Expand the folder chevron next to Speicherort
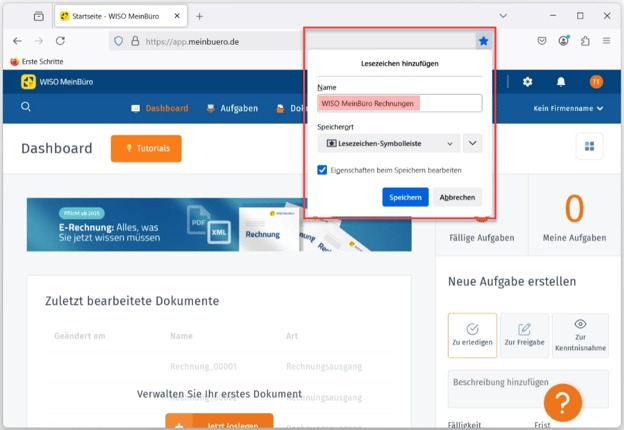The image size is (624, 430). pos(473,144)
